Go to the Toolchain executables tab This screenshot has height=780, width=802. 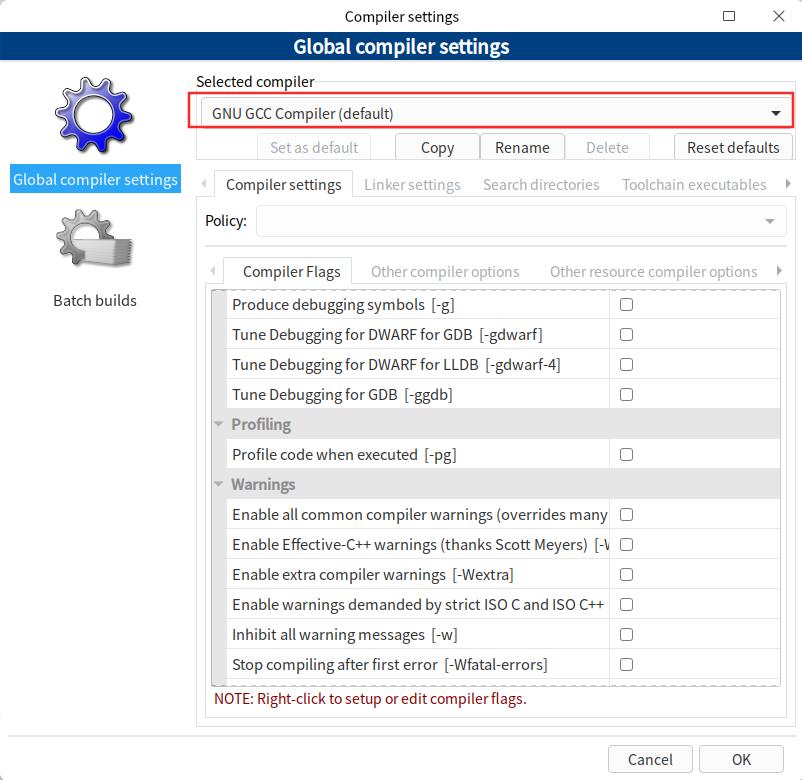(x=694, y=185)
